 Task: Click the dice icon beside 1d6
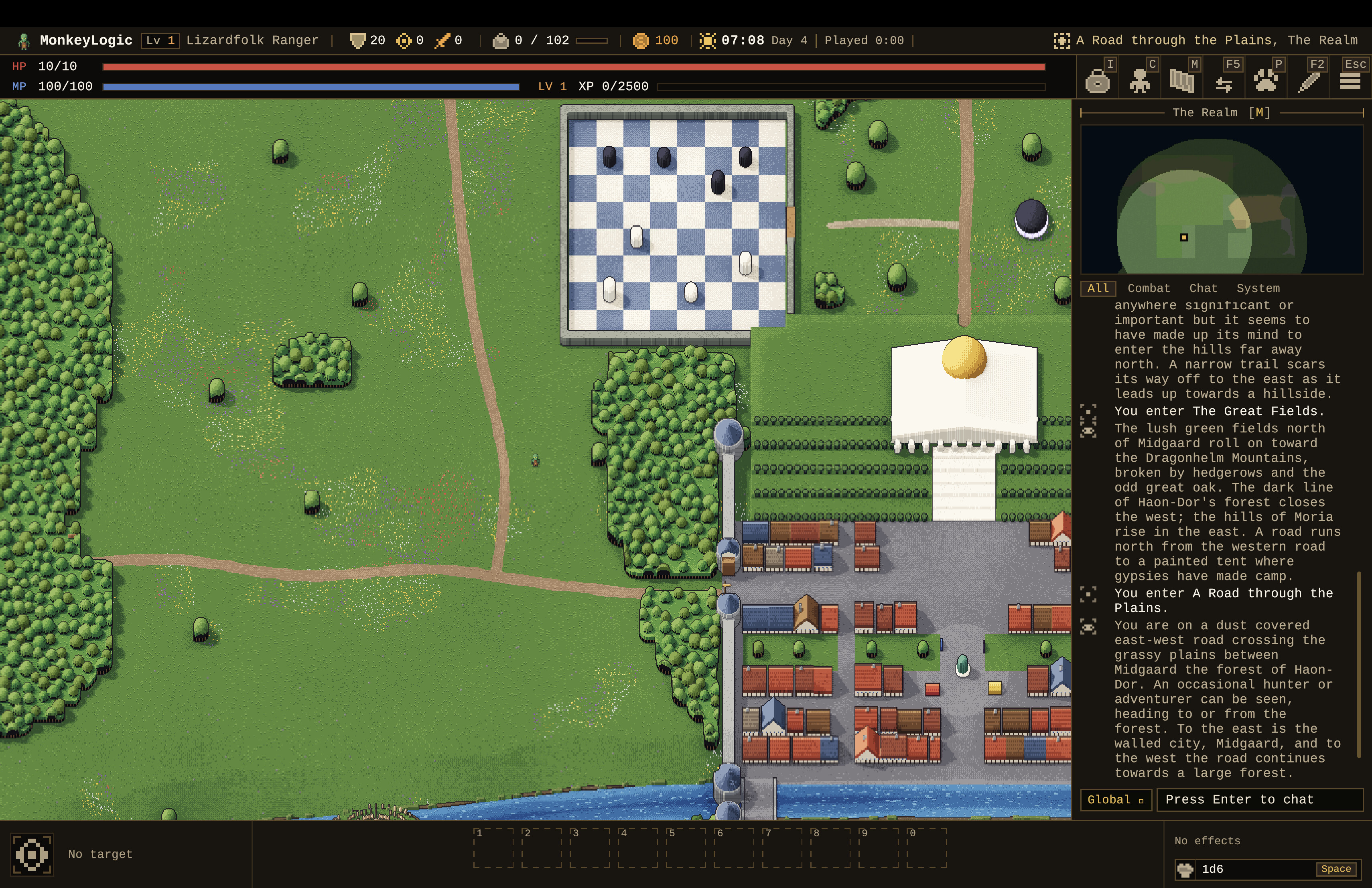click(1185, 869)
